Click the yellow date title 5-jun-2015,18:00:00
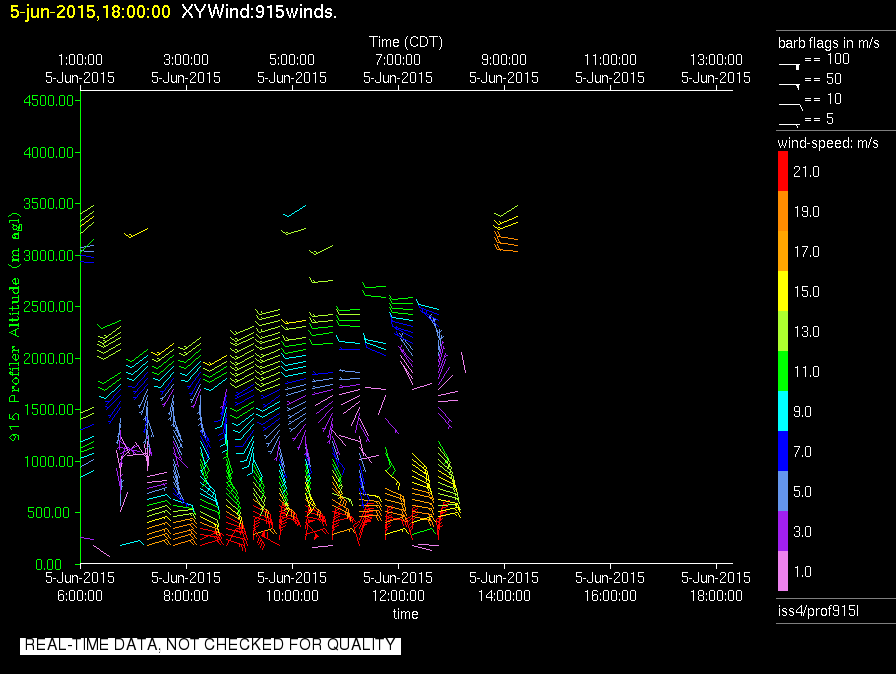 [90, 12]
